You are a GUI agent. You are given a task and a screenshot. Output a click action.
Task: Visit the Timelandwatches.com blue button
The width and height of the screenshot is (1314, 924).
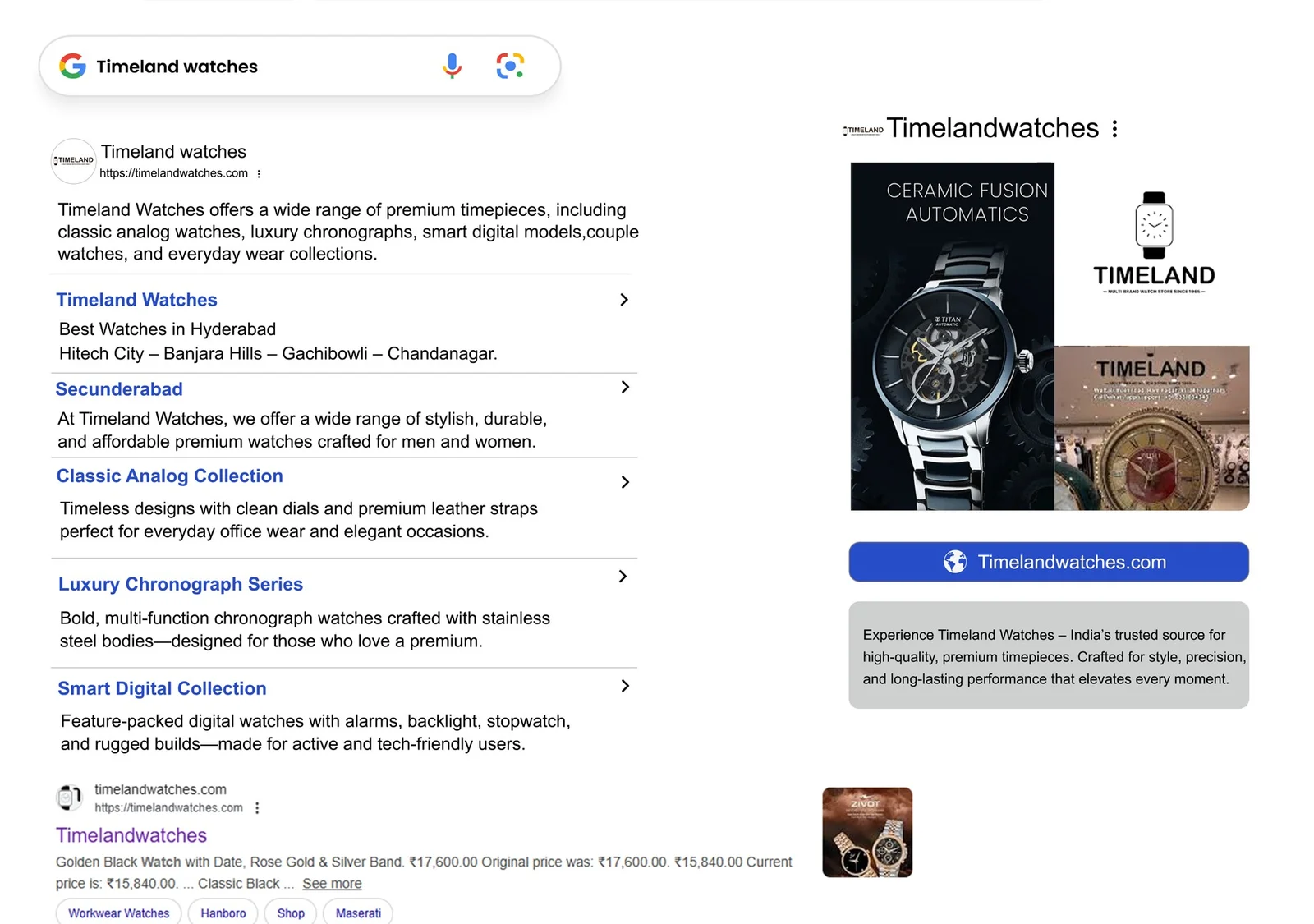click(1049, 562)
